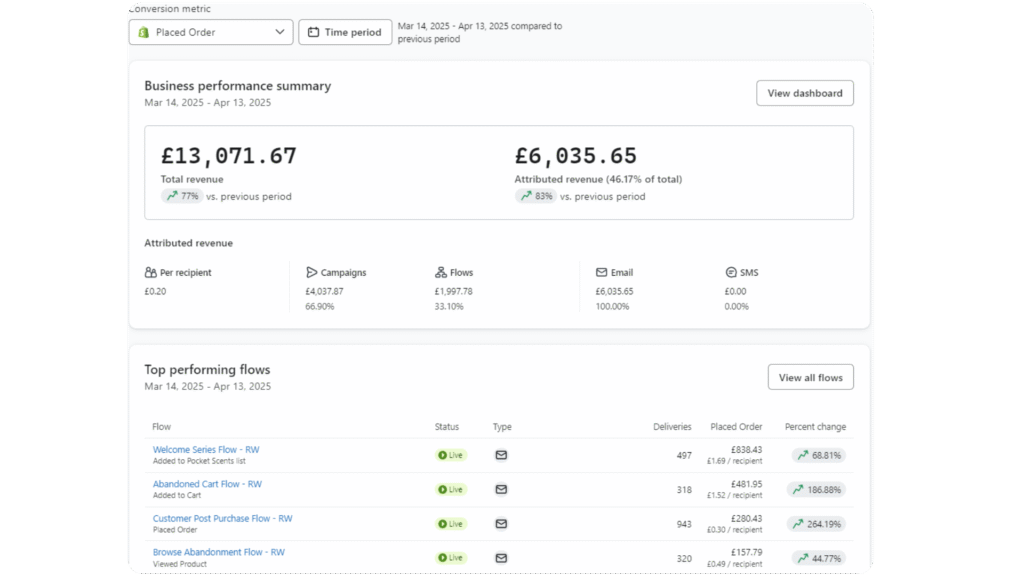The width and height of the screenshot is (1024, 576).
Task: Click the £481.95 placed order value
Action: tap(746, 484)
